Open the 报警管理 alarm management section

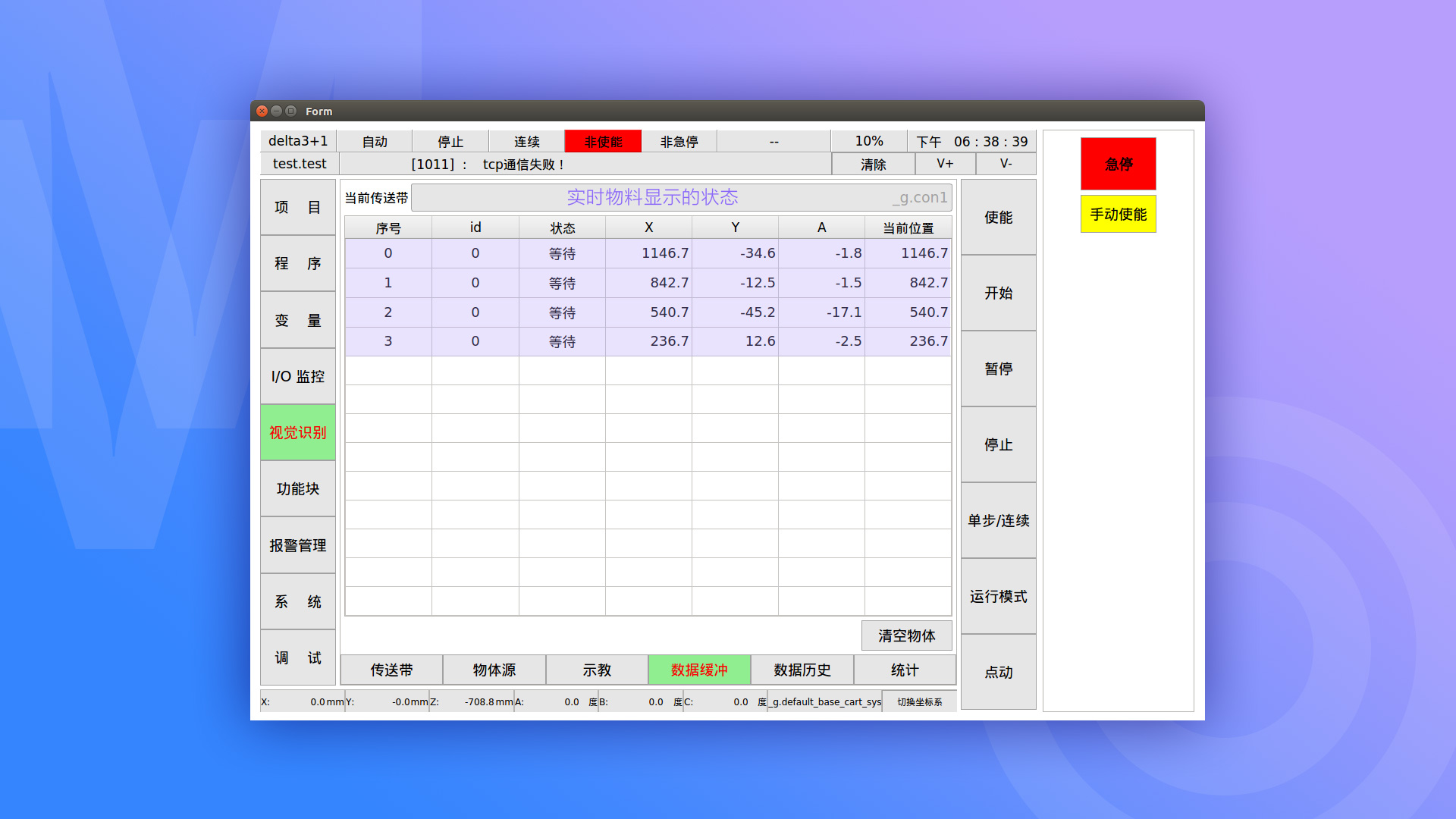click(298, 546)
